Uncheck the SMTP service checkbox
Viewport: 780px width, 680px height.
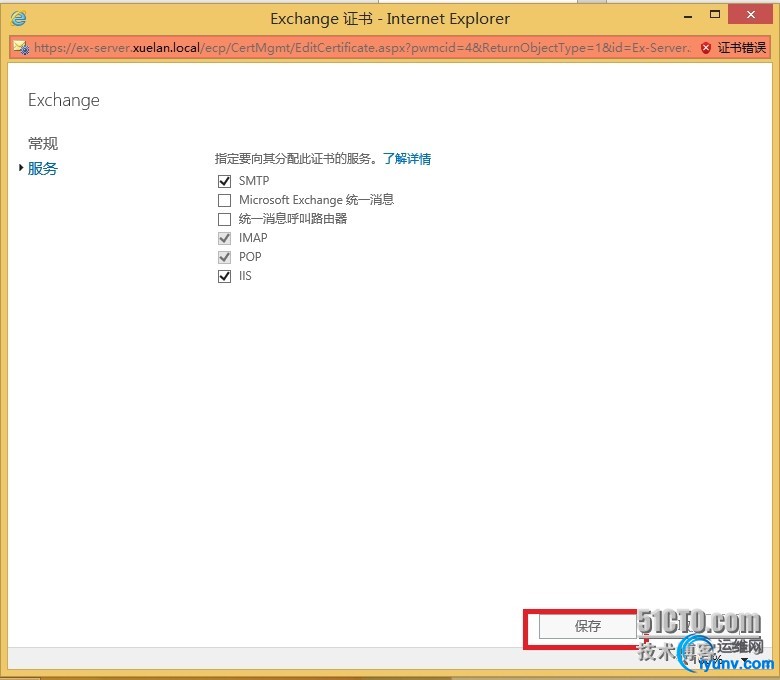pos(224,181)
